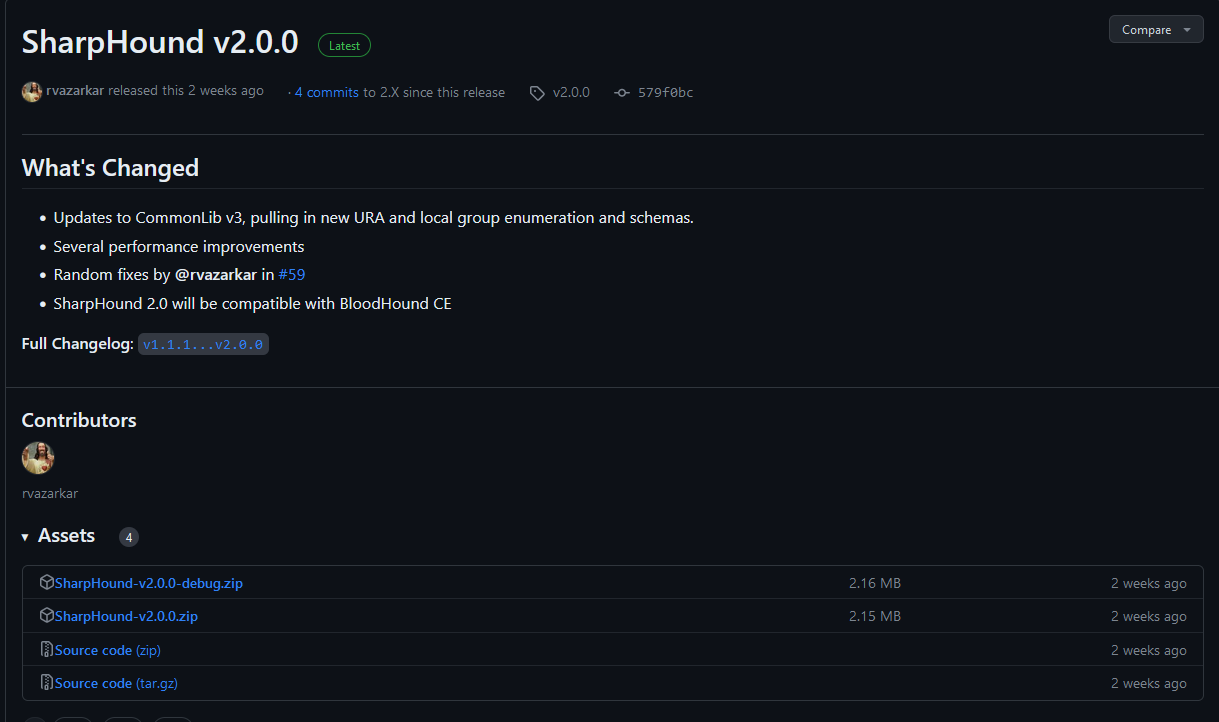
Task: Click the file icon for Source code (tar.gz)
Action: pyautogui.click(x=46, y=683)
